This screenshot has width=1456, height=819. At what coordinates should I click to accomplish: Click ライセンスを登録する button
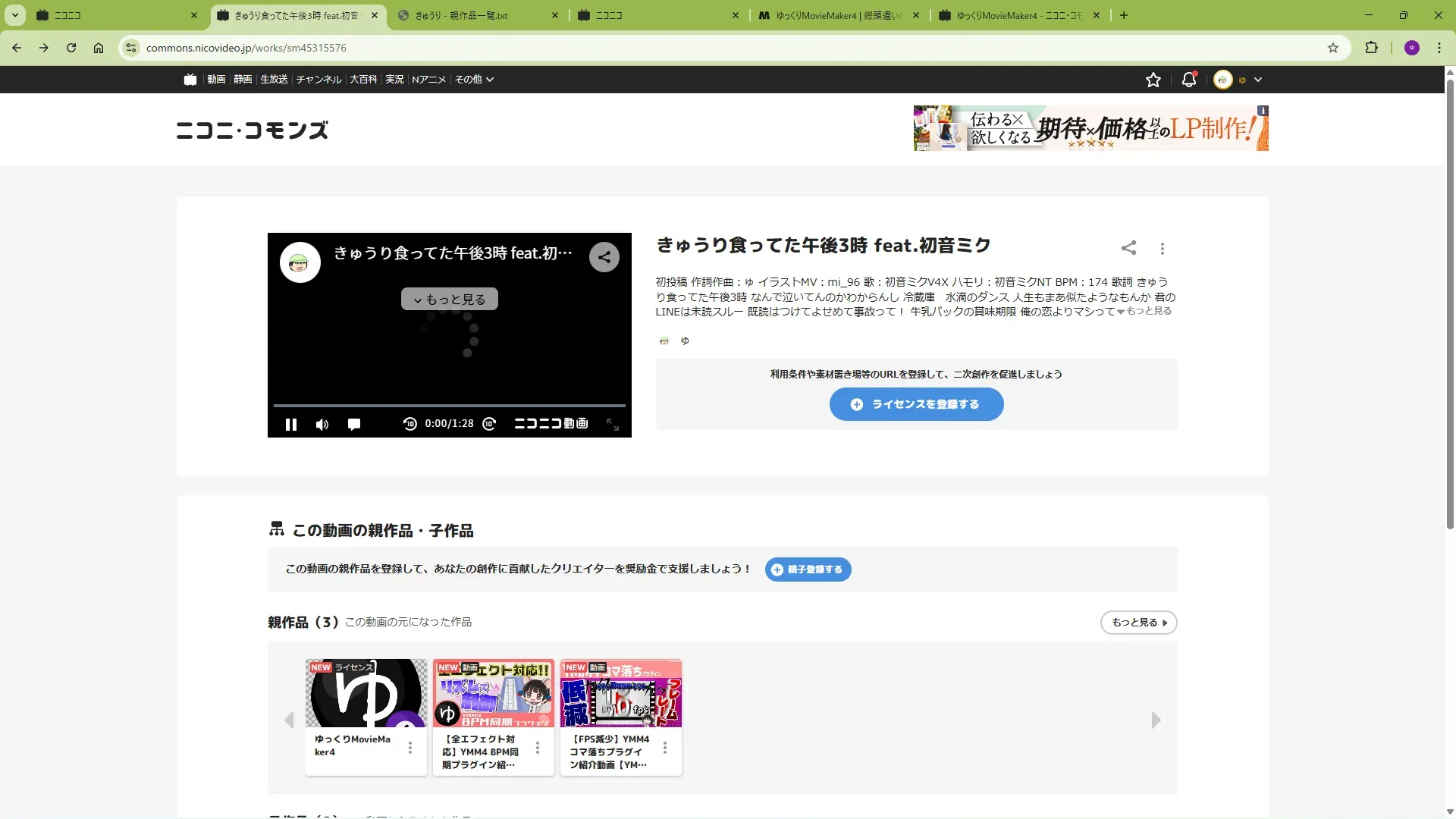(x=916, y=404)
